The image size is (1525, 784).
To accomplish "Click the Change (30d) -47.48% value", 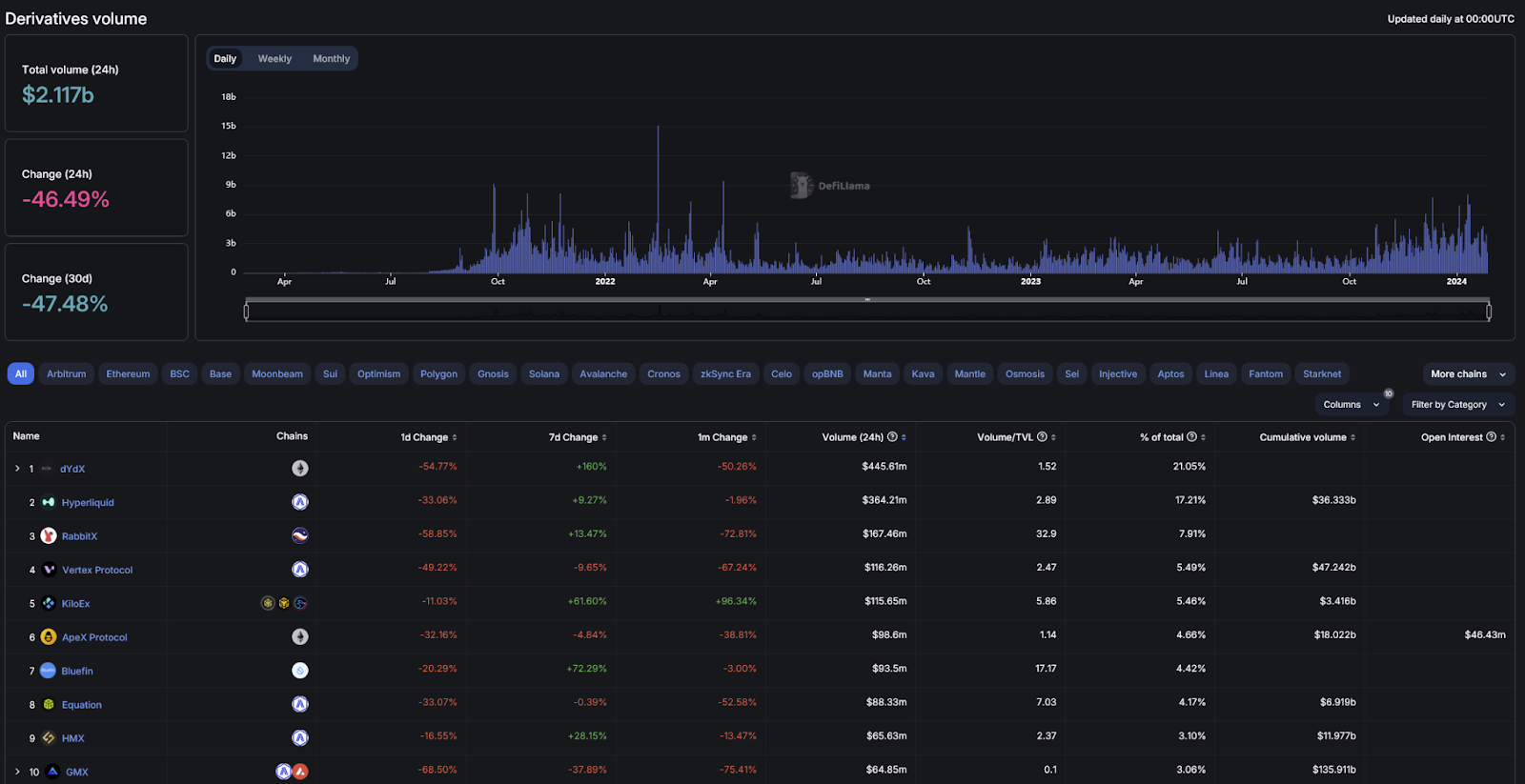I will pyautogui.click(x=65, y=304).
